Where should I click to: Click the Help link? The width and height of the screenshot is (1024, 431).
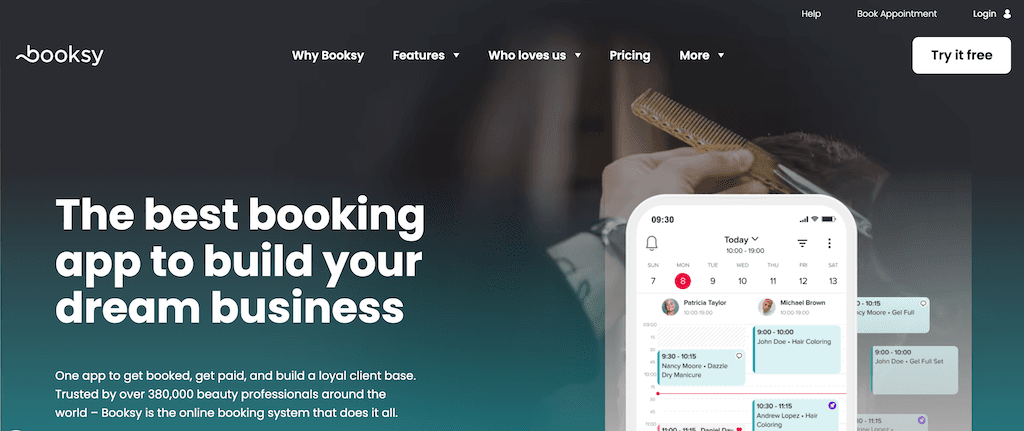(811, 14)
